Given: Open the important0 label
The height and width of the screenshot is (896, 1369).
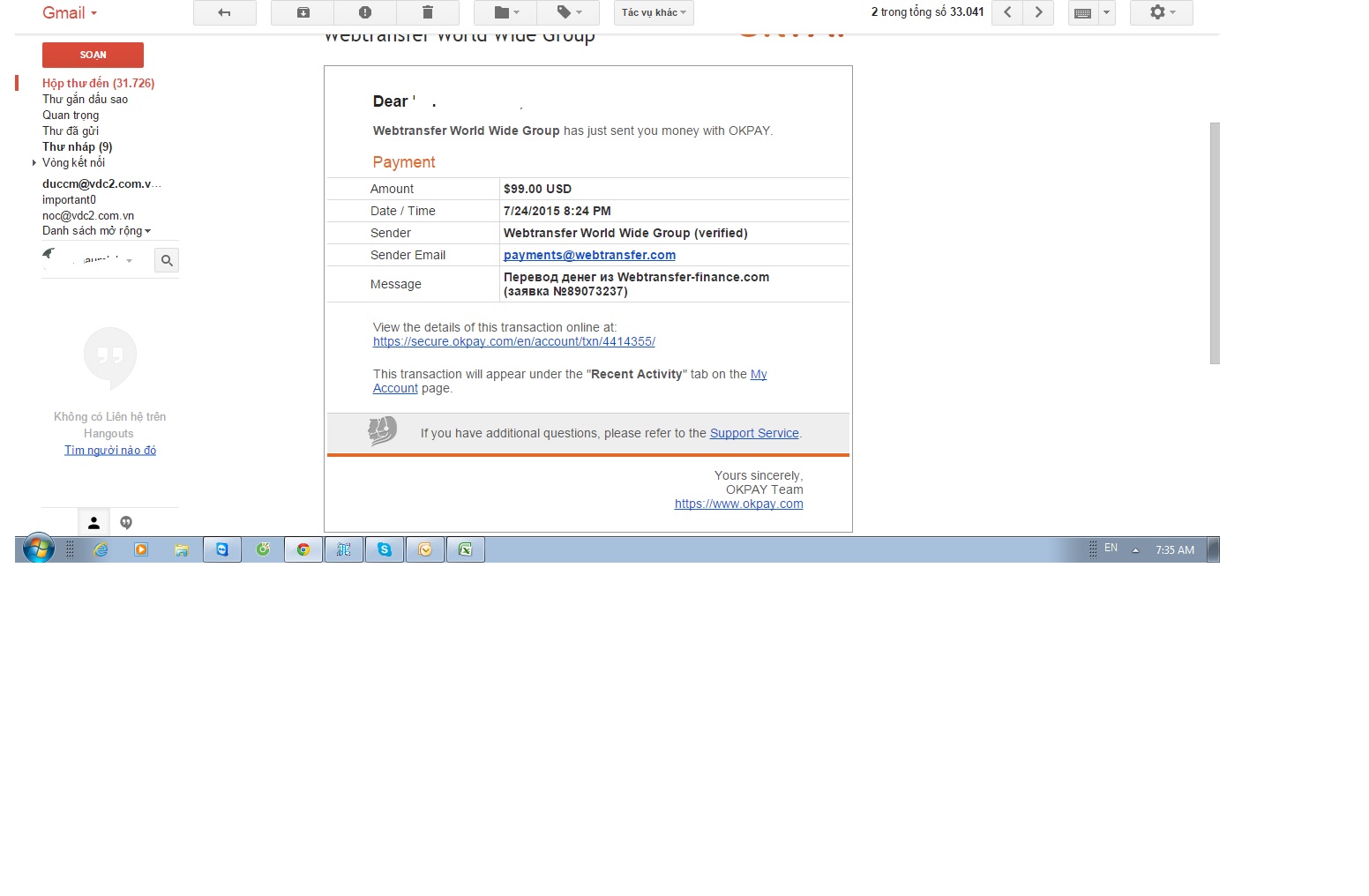Looking at the screenshot, I should click(x=69, y=199).
